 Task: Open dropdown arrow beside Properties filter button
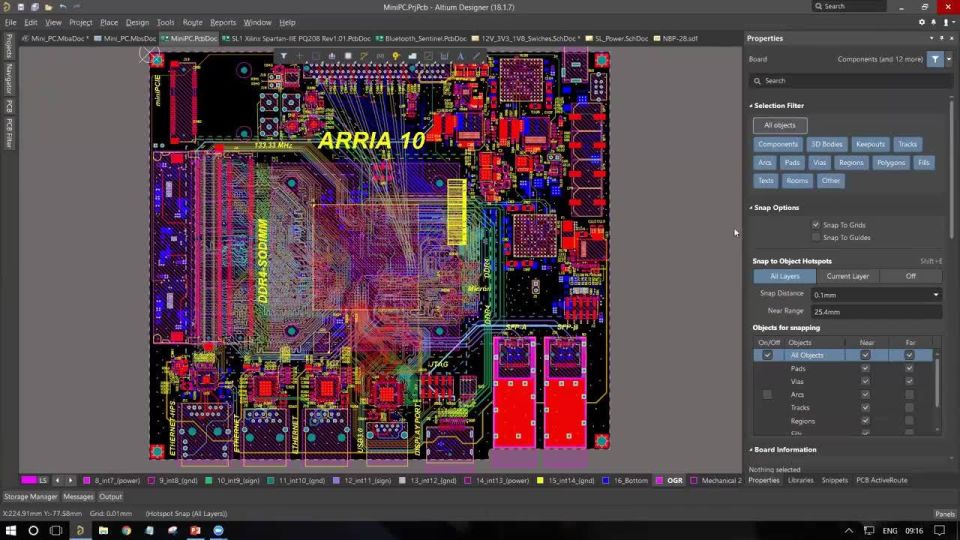[949, 59]
